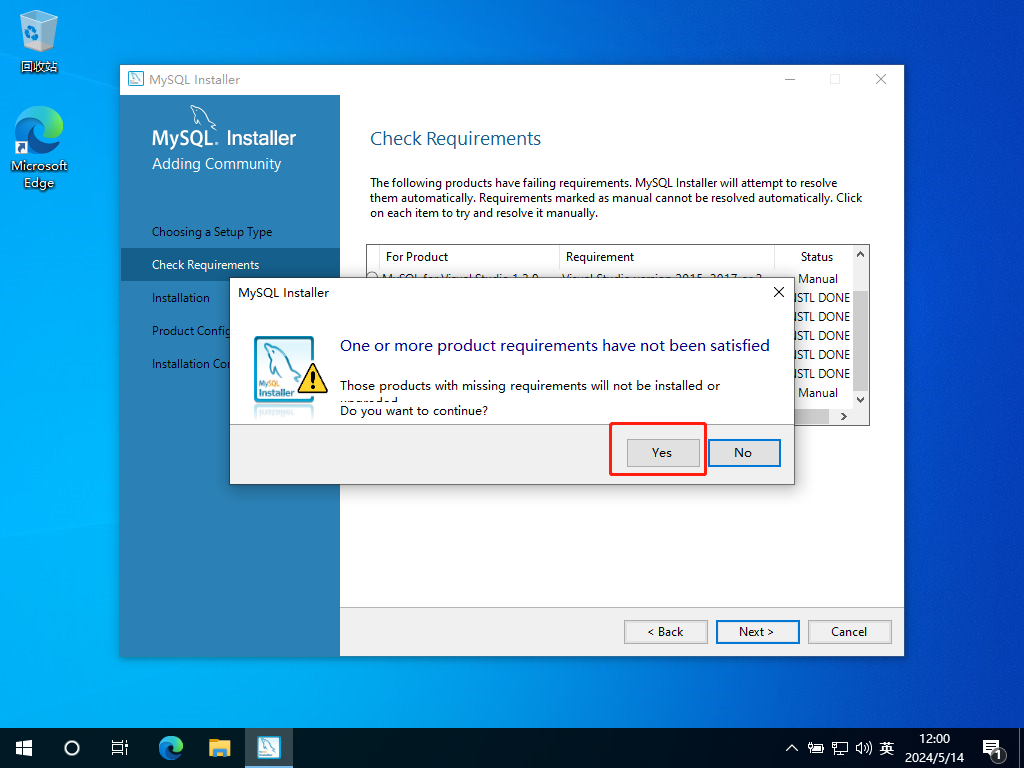Open Task View on the taskbar

point(120,748)
